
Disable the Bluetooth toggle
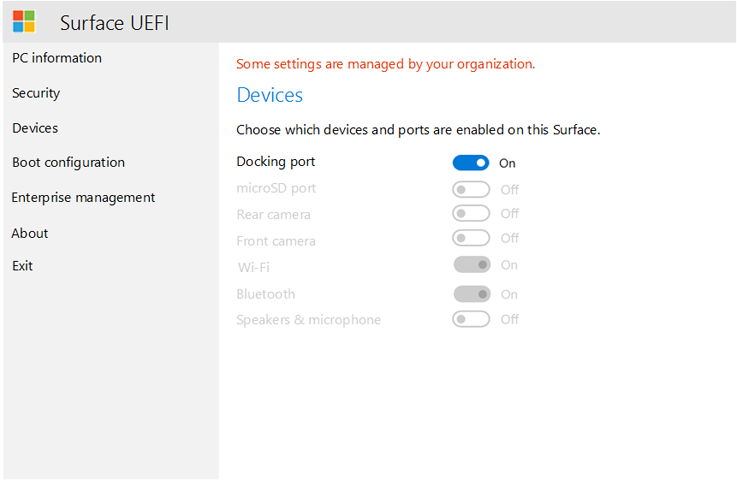471,294
